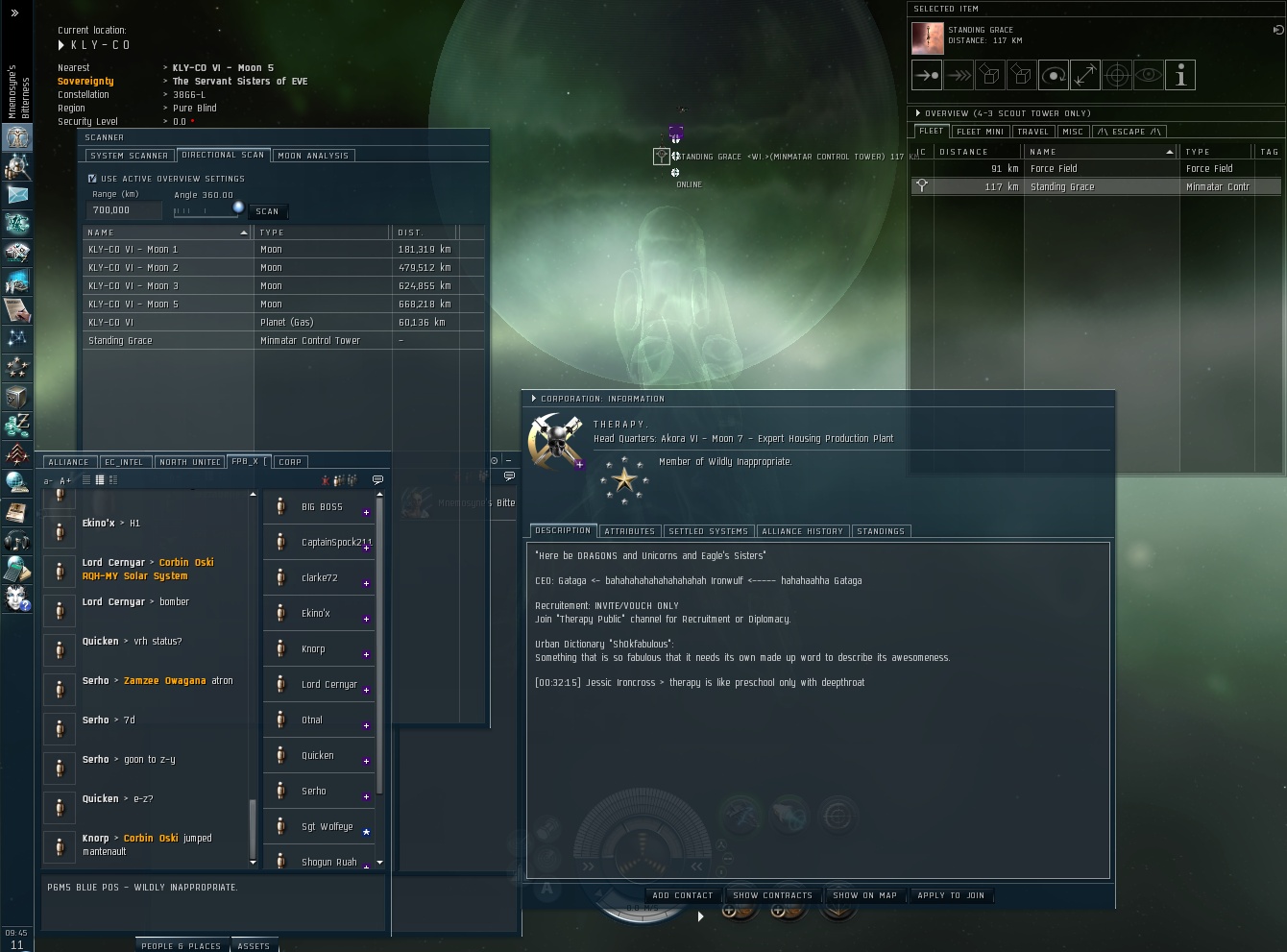Collapse the Overview panel triangle
1287x952 pixels.
918,113
